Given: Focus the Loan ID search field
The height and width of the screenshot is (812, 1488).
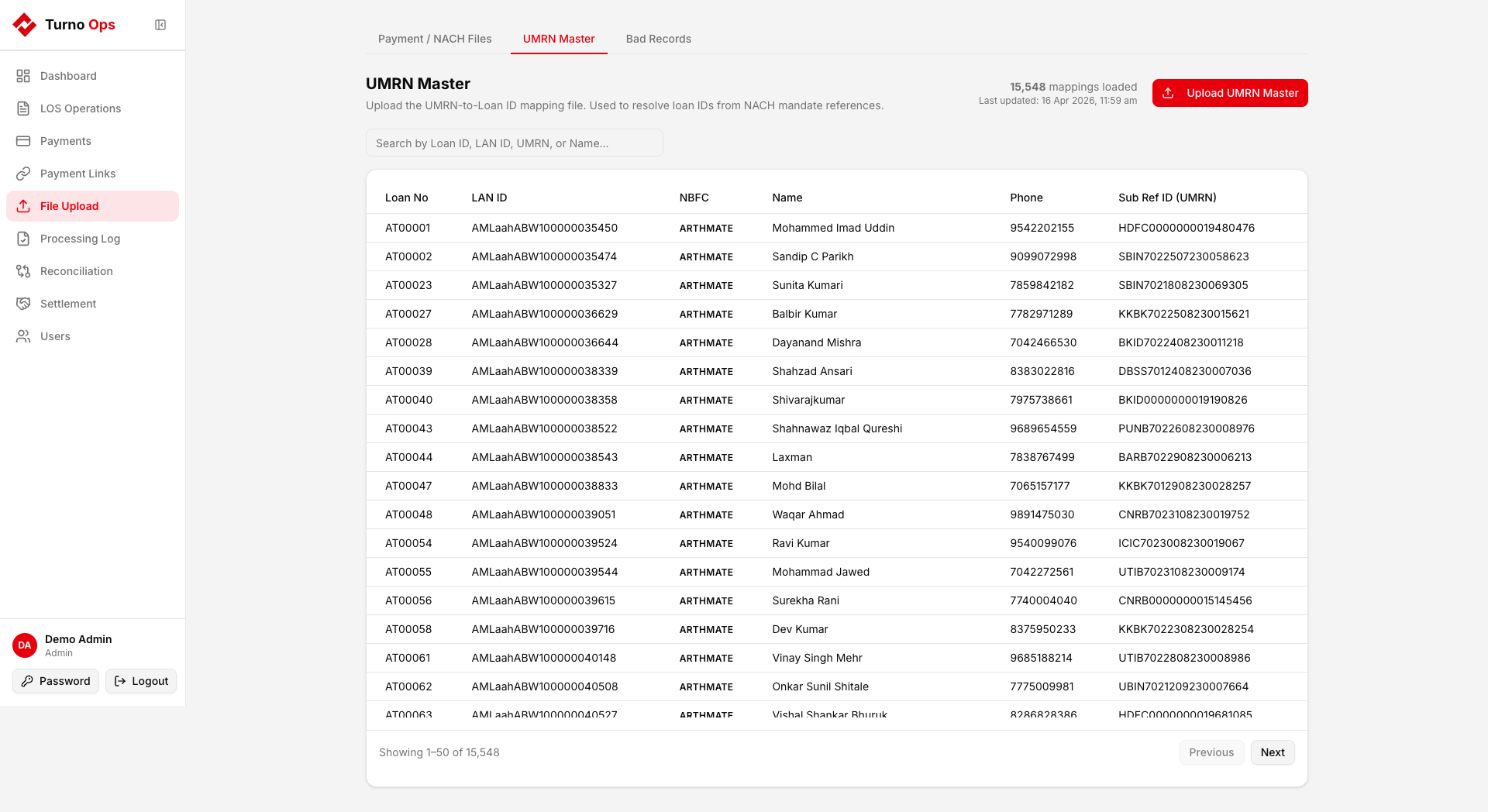Looking at the screenshot, I should (514, 143).
